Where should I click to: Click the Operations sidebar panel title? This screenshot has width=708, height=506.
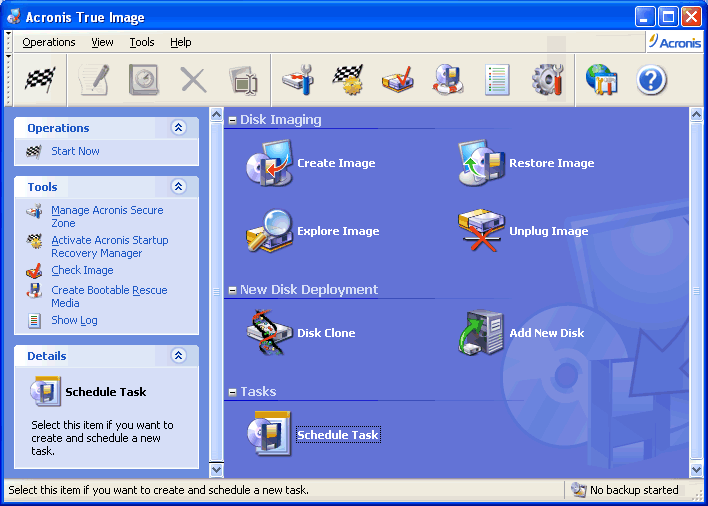58,128
